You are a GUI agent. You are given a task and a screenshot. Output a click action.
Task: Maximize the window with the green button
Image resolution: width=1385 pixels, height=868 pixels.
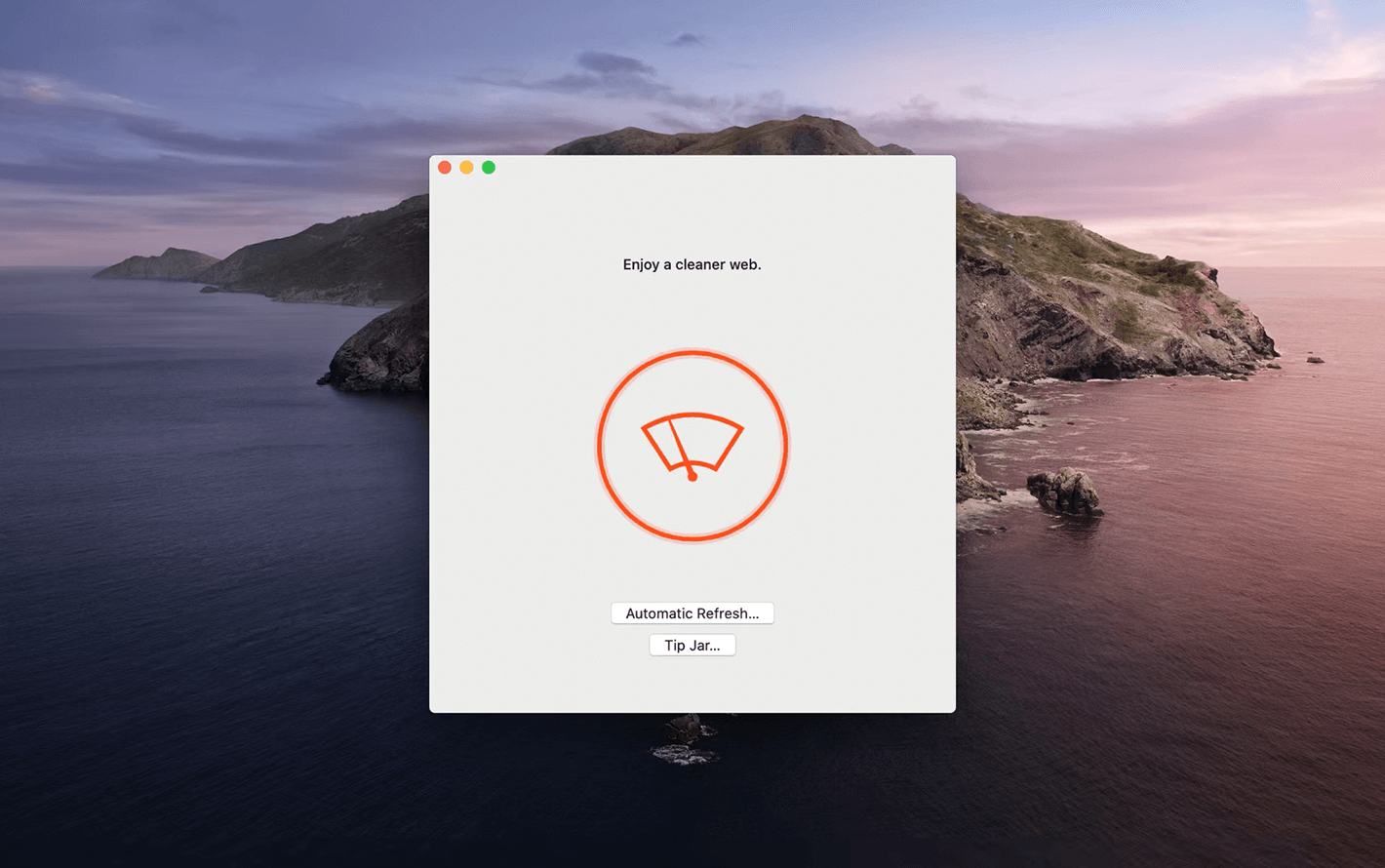(x=489, y=168)
